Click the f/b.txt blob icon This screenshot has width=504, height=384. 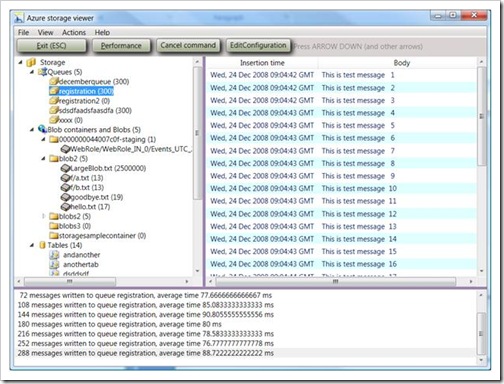pos(65,187)
